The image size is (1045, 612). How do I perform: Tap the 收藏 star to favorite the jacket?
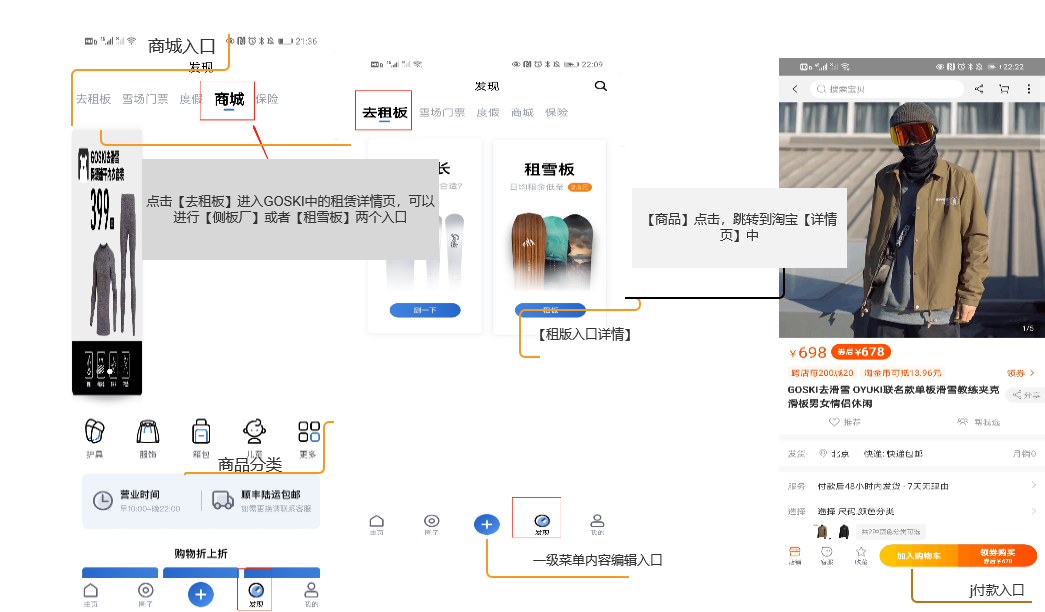pos(862,550)
